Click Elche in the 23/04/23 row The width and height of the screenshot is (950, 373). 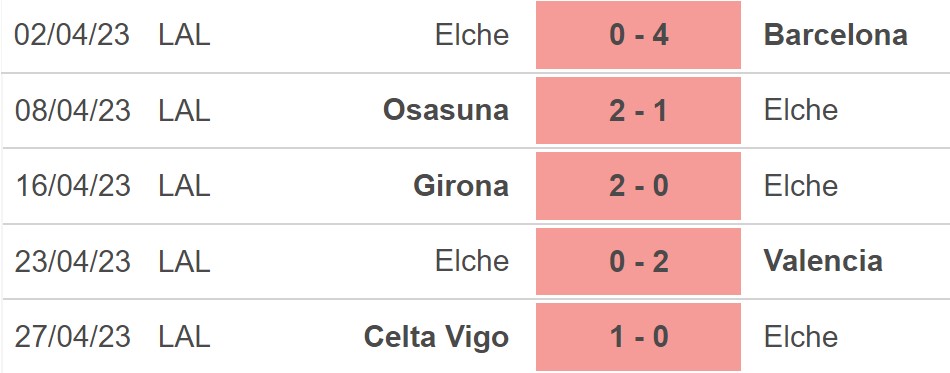click(x=472, y=261)
